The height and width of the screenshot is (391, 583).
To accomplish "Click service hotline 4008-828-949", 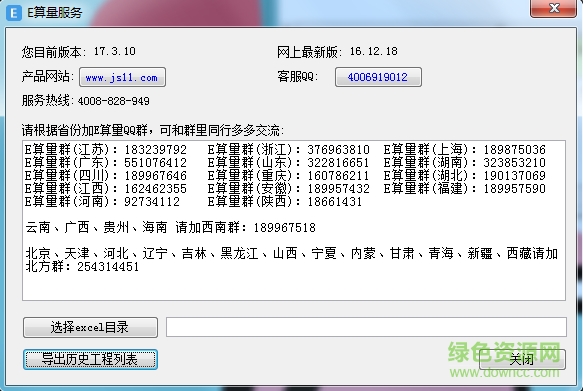I will click(114, 101).
